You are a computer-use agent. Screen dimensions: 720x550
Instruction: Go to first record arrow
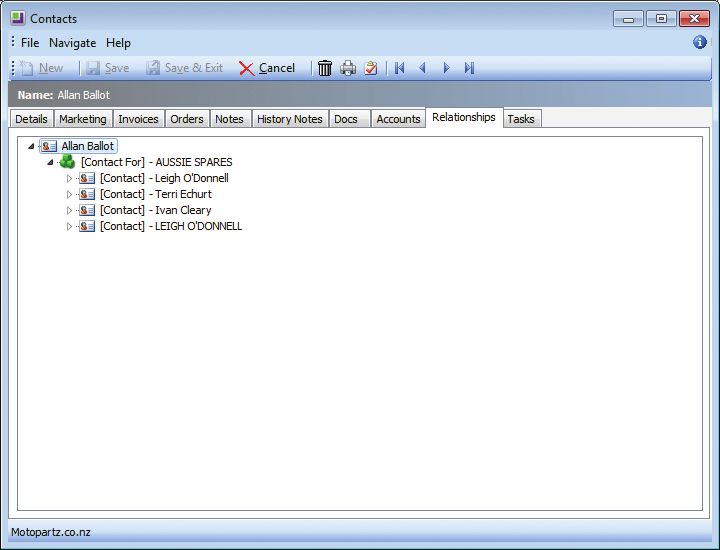click(399, 68)
